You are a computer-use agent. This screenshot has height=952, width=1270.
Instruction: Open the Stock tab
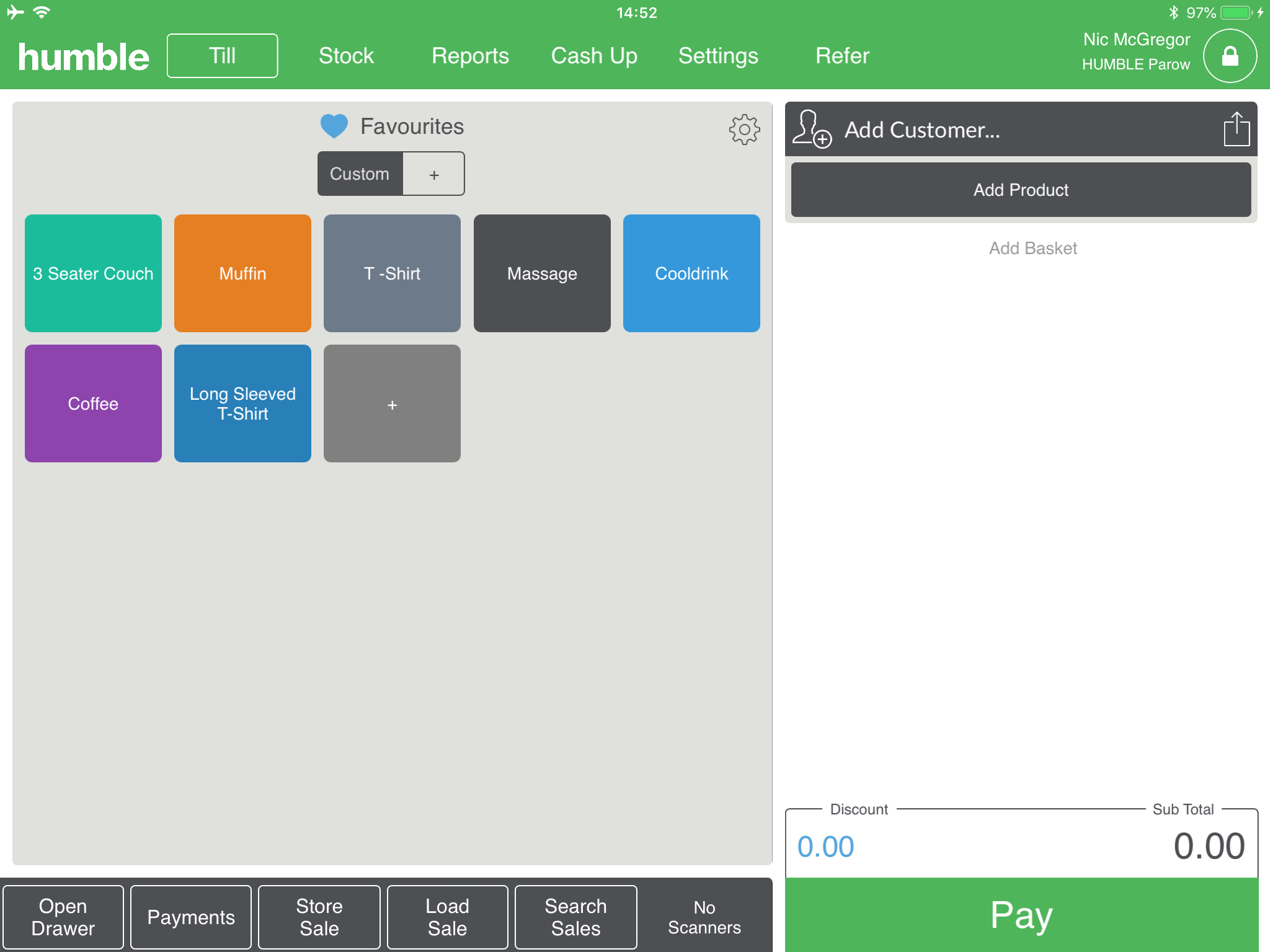[x=346, y=56]
